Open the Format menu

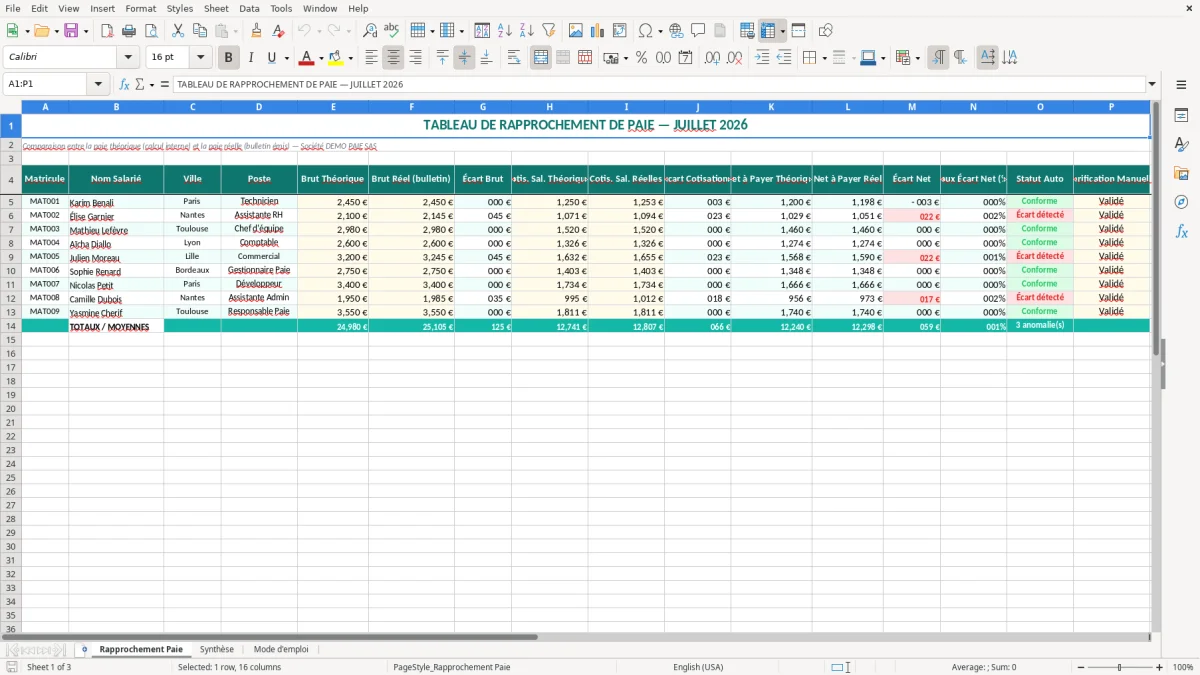pos(140,8)
